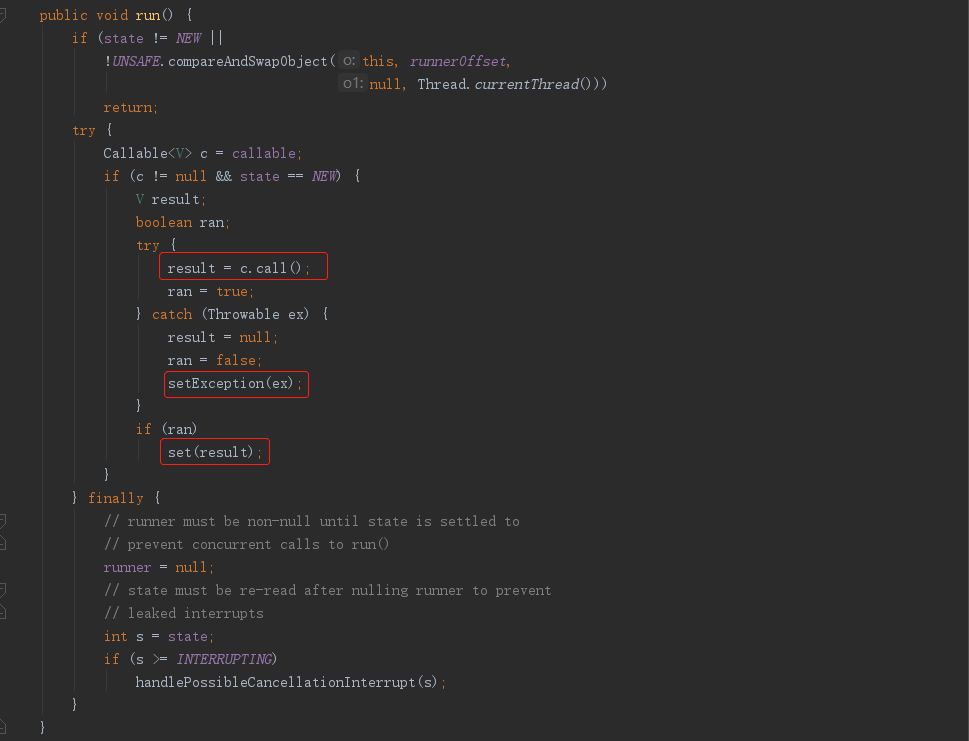Click the 'int s = state;' statement
Screen dimensions: 969x741
tap(158, 637)
